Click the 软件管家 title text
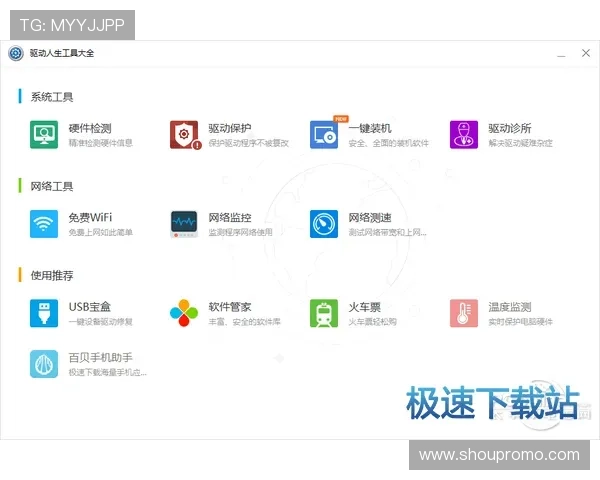 pos(230,307)
